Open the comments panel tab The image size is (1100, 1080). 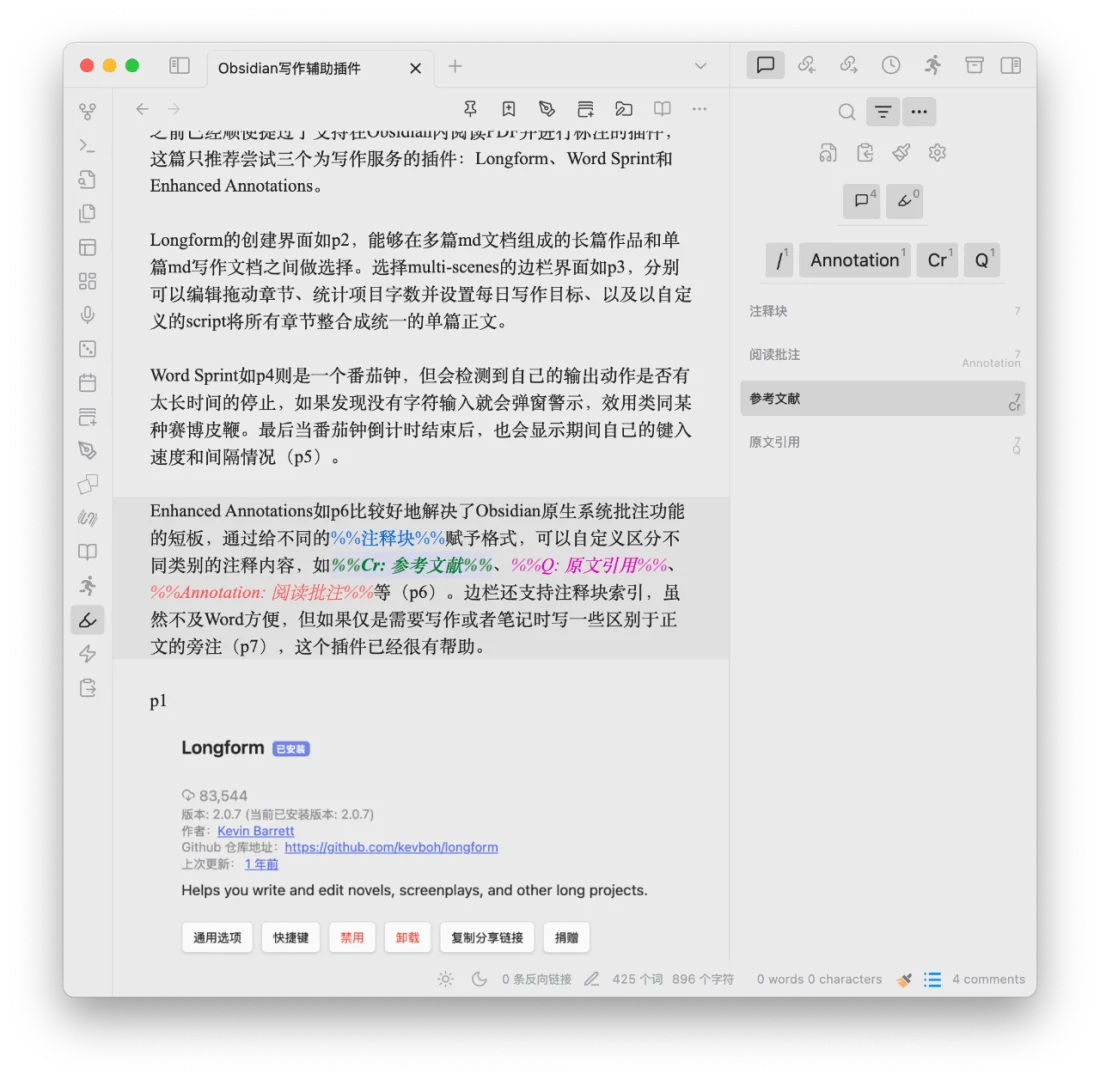tap(765, 65)
